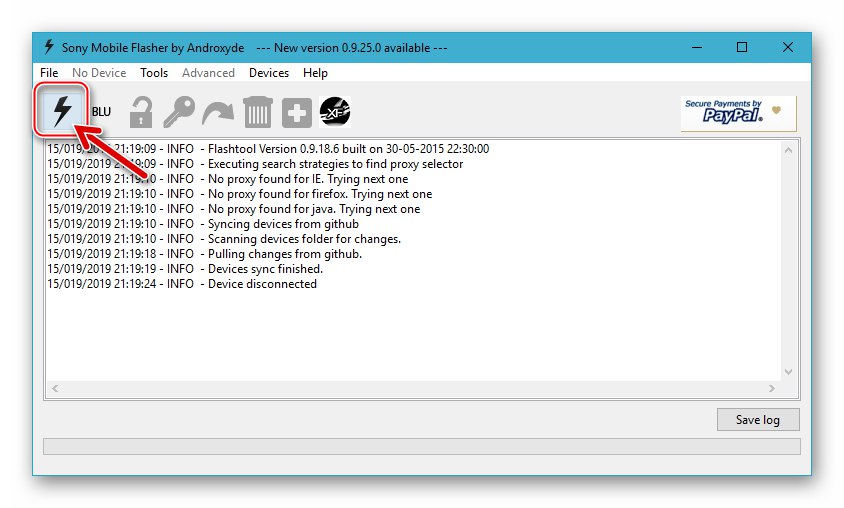Select log line 'No proxy found for IE'

tap(228, 179)
